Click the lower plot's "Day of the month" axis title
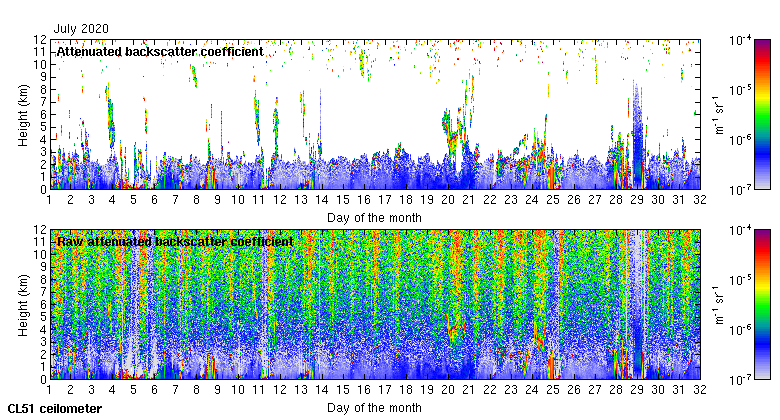 click(x=374, y=408)
